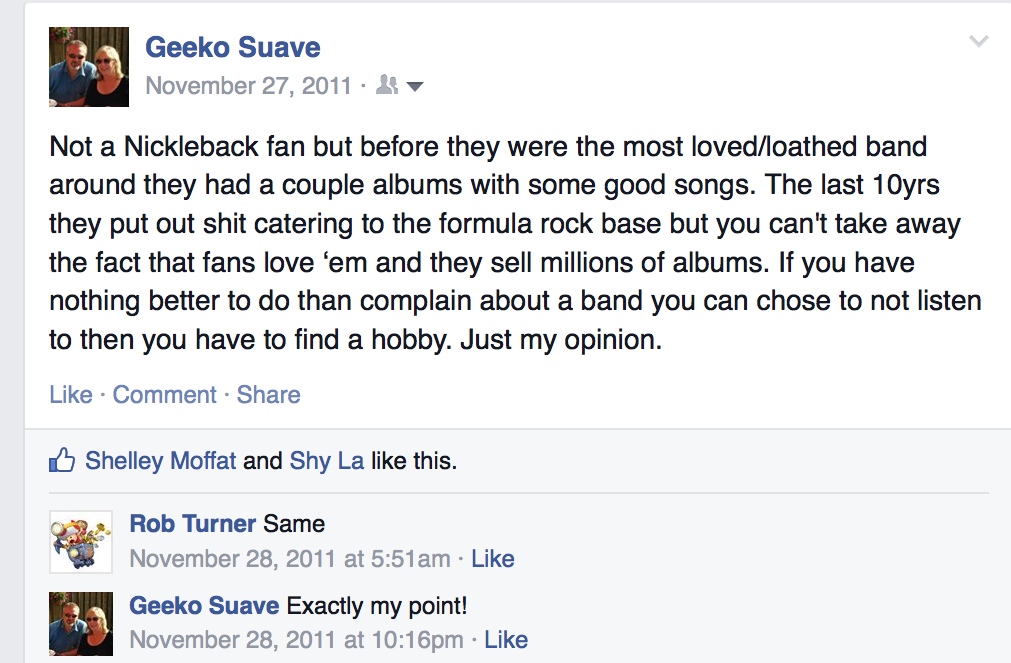The width and height of the screenshot is (1011, 663).
Task: Click the 10:16pm comment timestamp
Action: pyautogui.click(x=296, y=639)
